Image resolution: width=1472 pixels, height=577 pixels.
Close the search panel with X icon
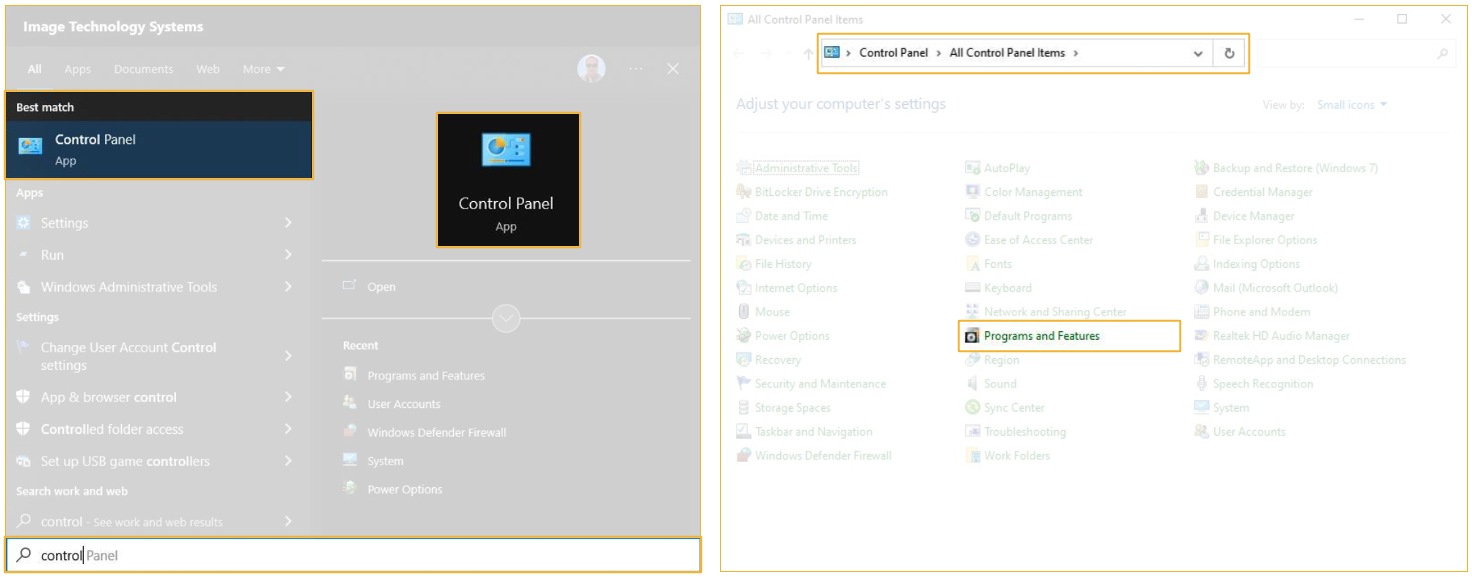pyautogui.click(x=673, y=69)
